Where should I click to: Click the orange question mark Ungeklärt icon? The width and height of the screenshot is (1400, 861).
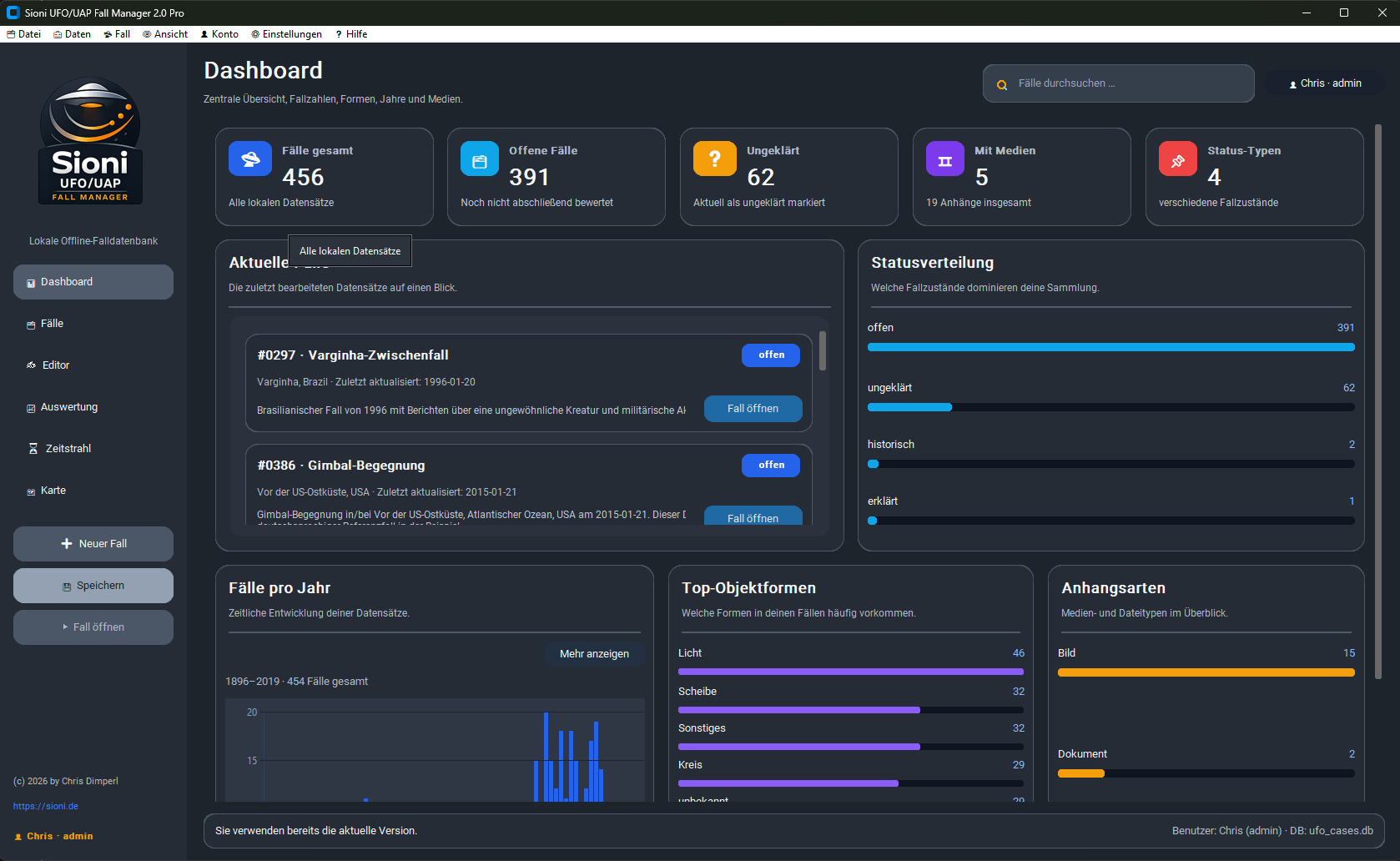[714, 159]
